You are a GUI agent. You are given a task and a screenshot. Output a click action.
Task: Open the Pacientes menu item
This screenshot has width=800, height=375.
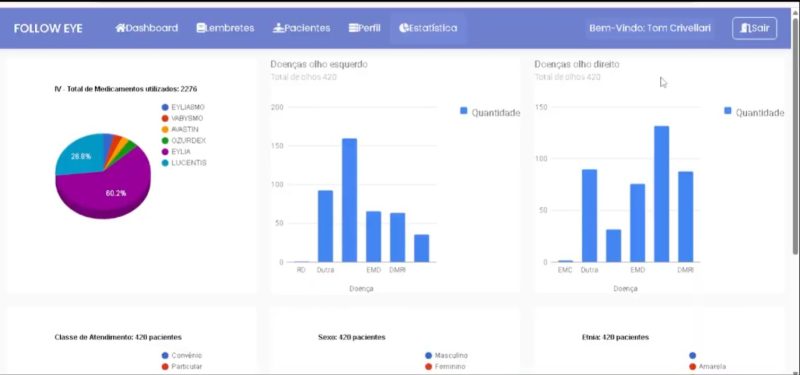click(x=302, y=28)
